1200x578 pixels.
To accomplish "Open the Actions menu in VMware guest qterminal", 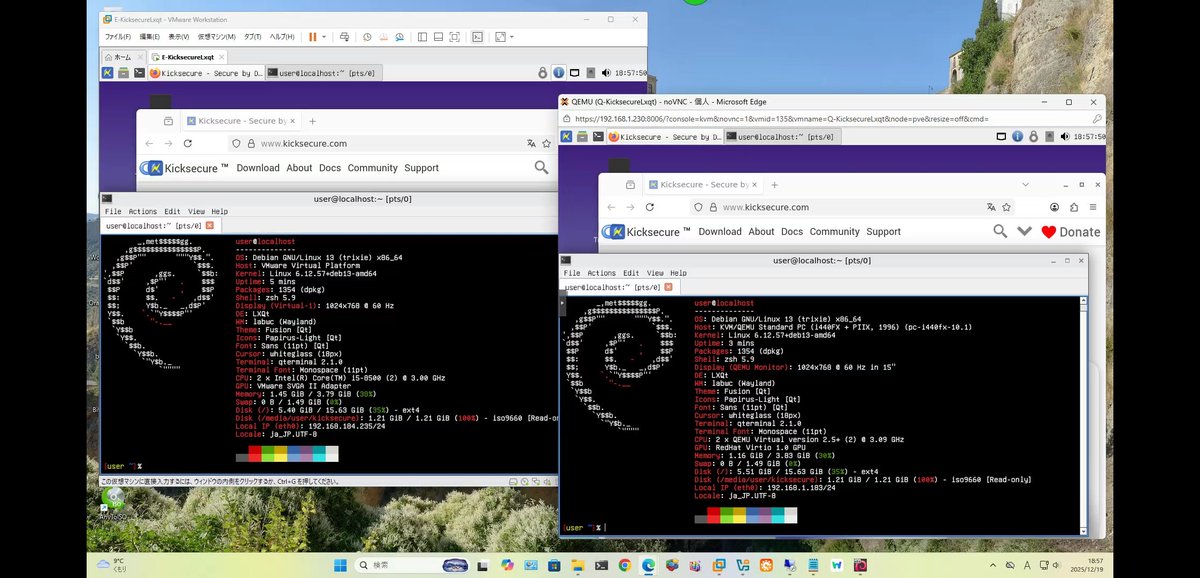I will (142, 212).
